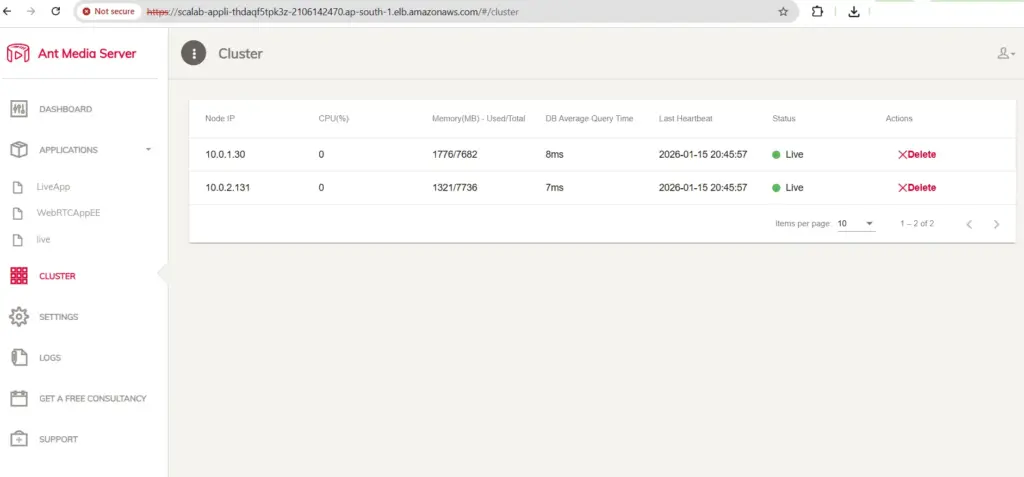Screen dimensions: 1024x477
Task: Select node IP 10.0.1.30
Action: pos(225,155)
